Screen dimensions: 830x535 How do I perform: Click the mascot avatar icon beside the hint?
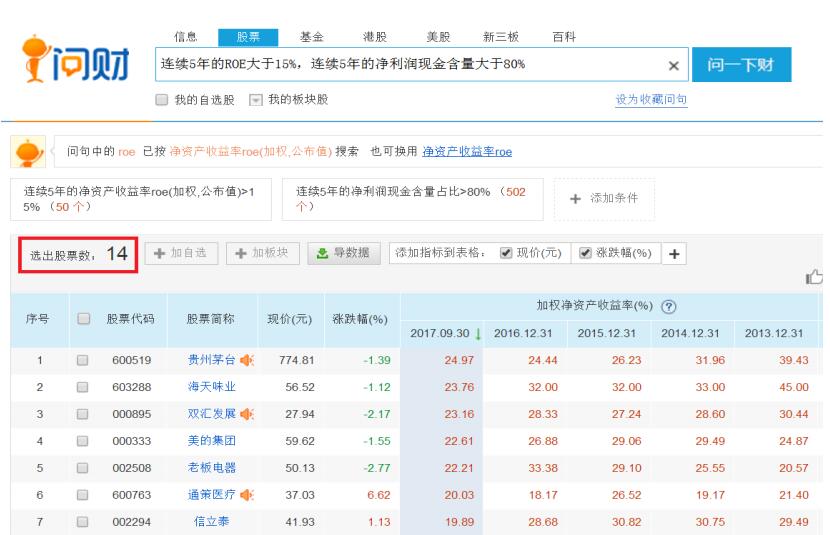(29, 152)
